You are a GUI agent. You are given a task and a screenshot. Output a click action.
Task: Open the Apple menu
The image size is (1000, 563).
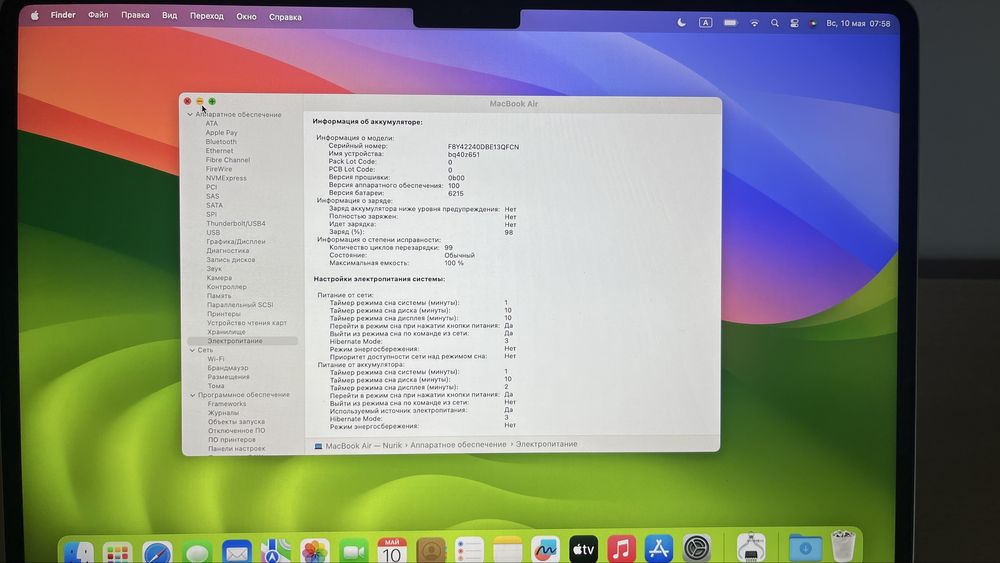[x=34, y=15]
